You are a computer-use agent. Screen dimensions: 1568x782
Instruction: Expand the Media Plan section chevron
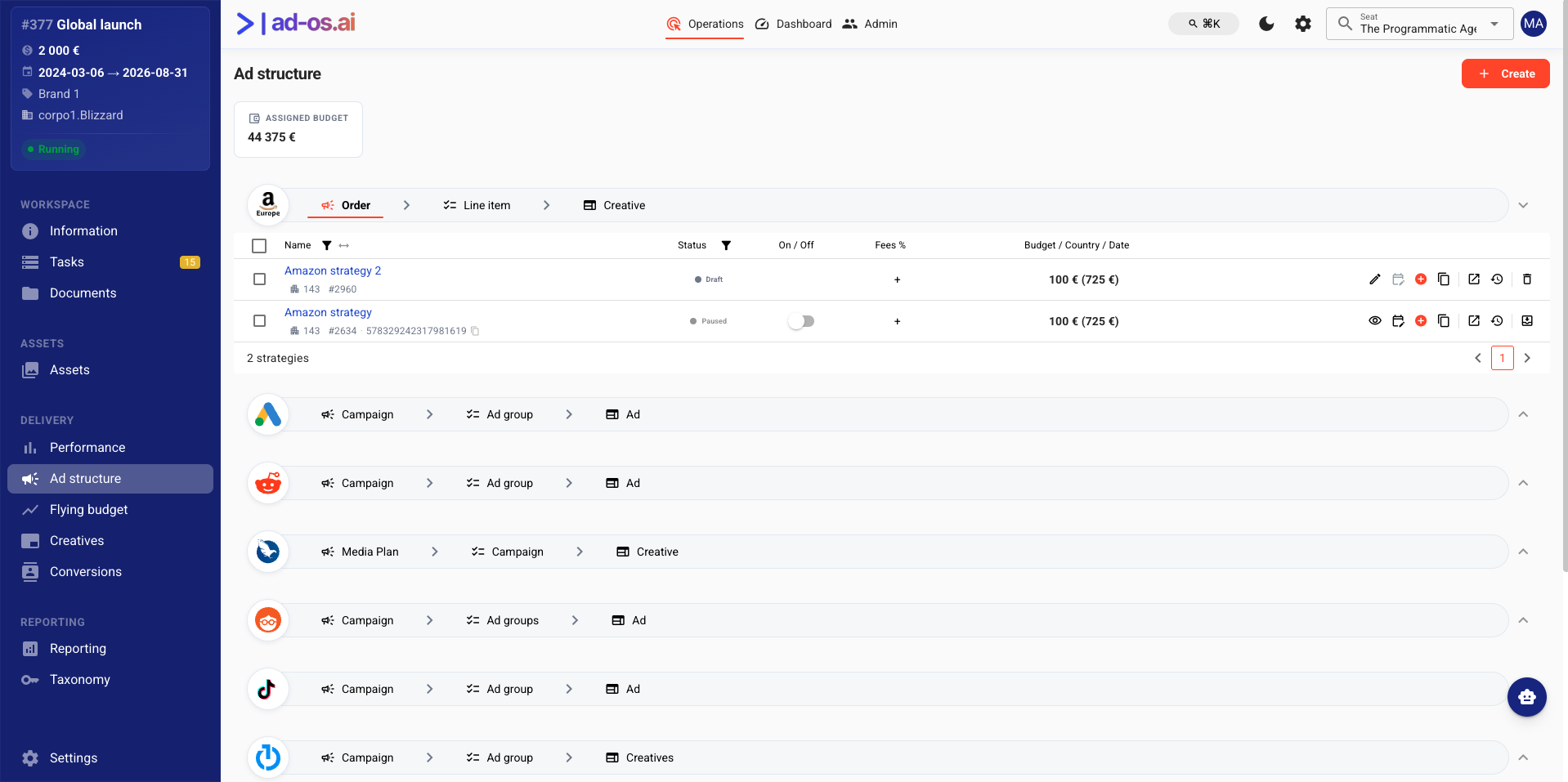tap(1523, 552)
